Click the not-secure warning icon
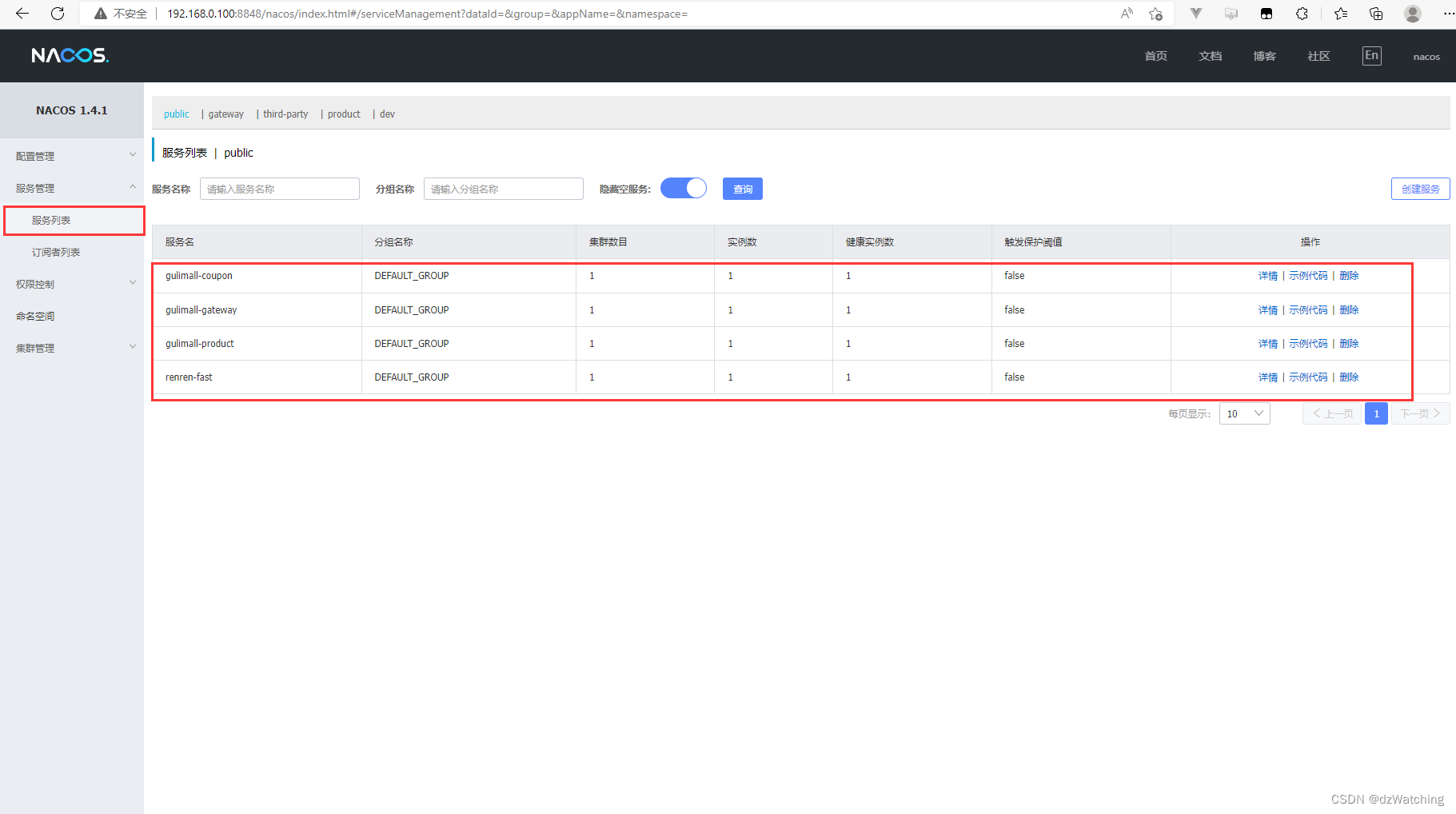The height and width of the screenshot is (814, 1456). click(101, 14)
